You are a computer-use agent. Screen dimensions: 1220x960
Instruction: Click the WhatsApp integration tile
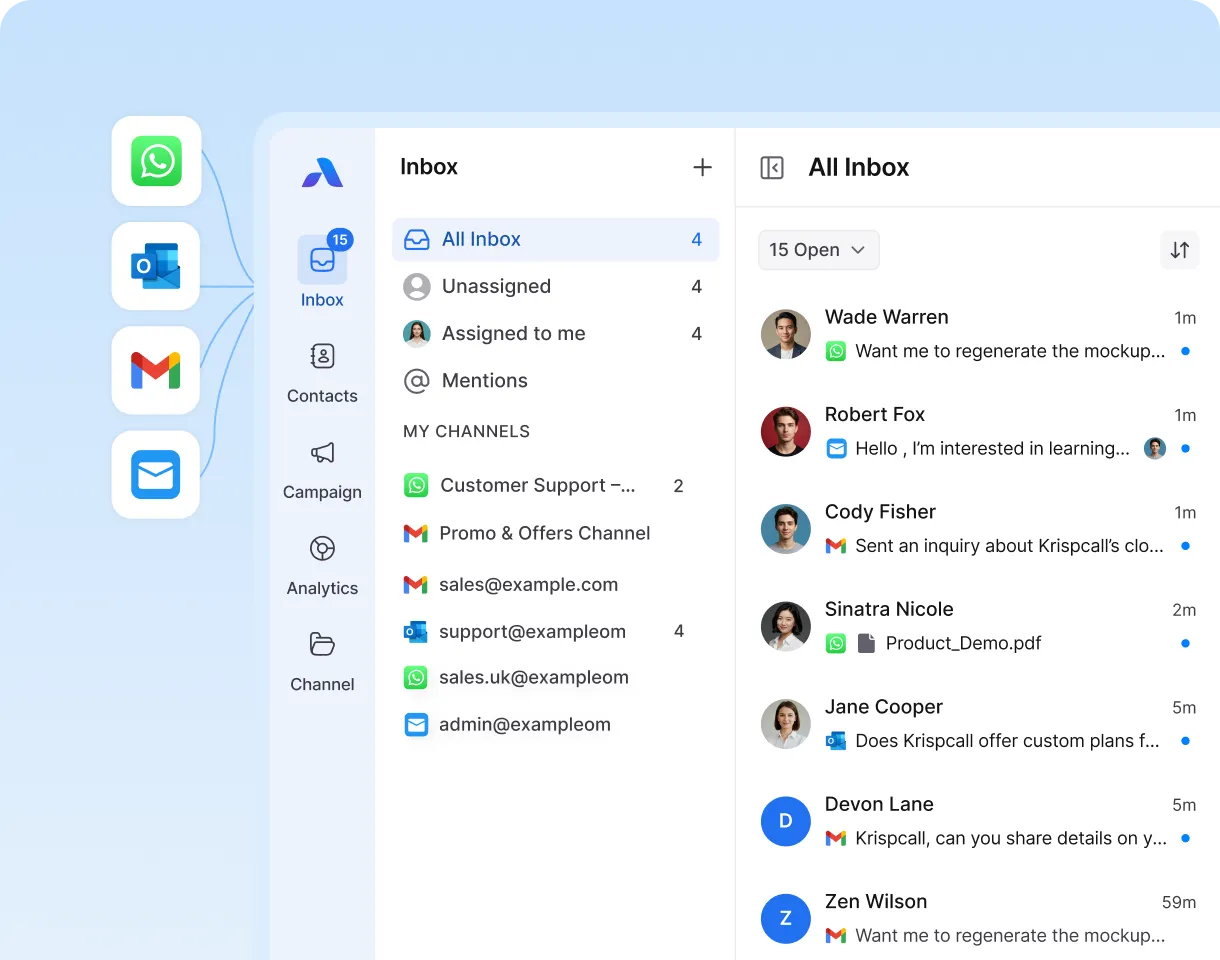[156, 161]
